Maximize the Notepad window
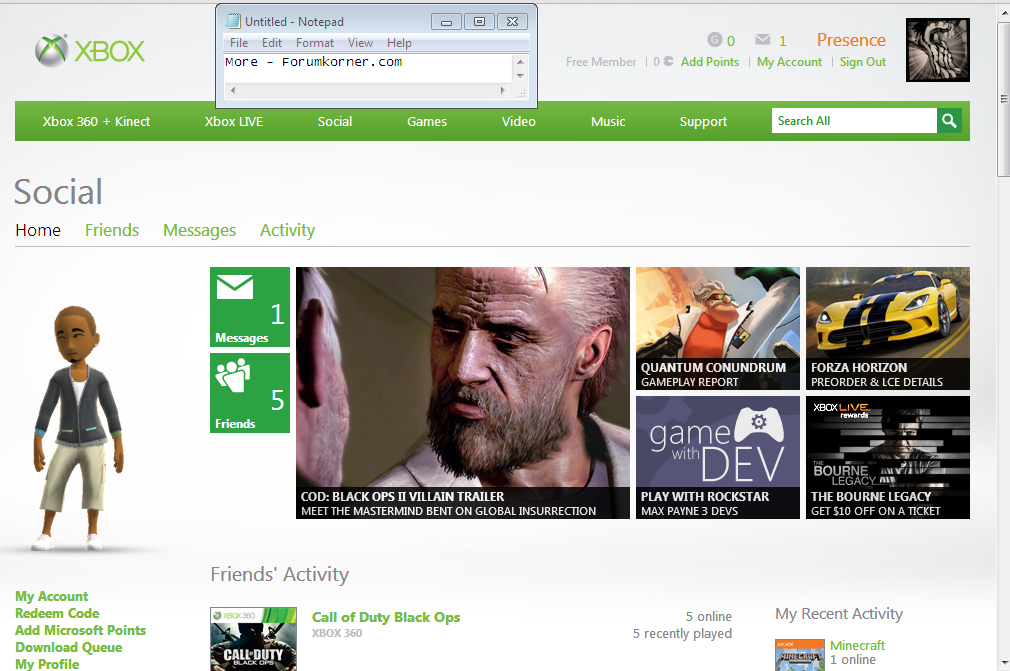 point(479,22)
